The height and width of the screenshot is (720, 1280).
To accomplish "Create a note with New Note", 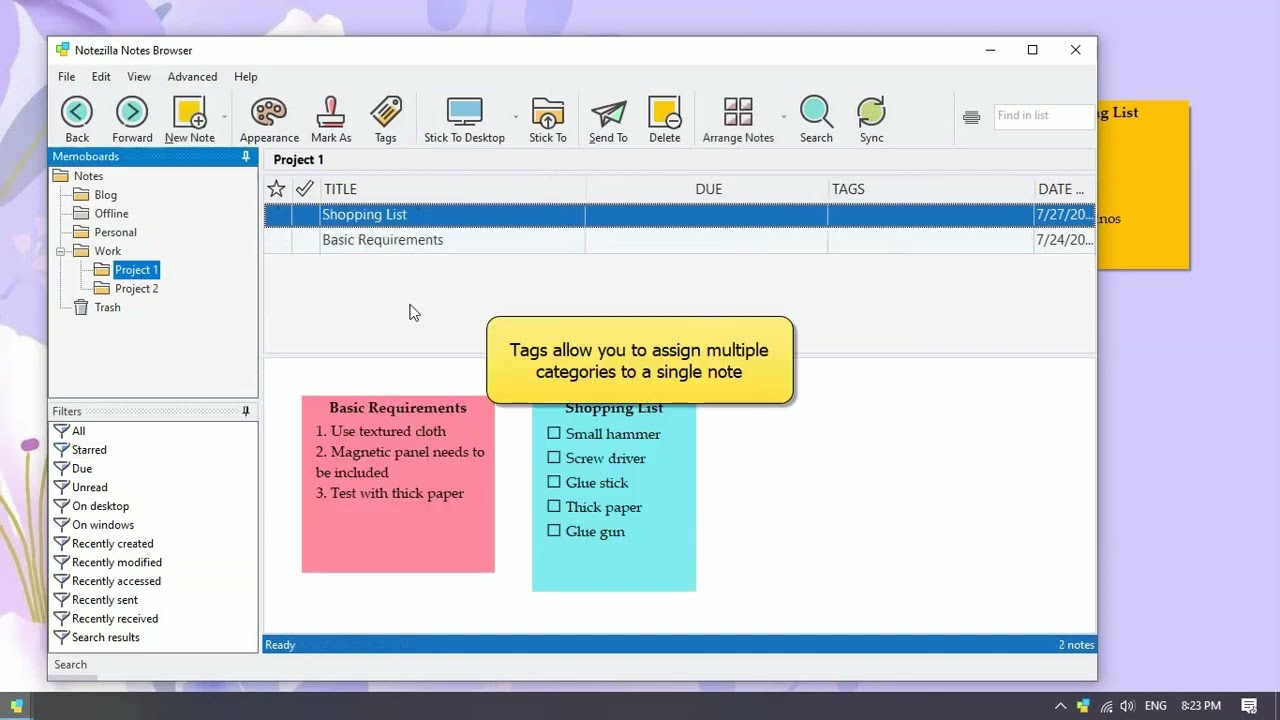I will 189,120.
